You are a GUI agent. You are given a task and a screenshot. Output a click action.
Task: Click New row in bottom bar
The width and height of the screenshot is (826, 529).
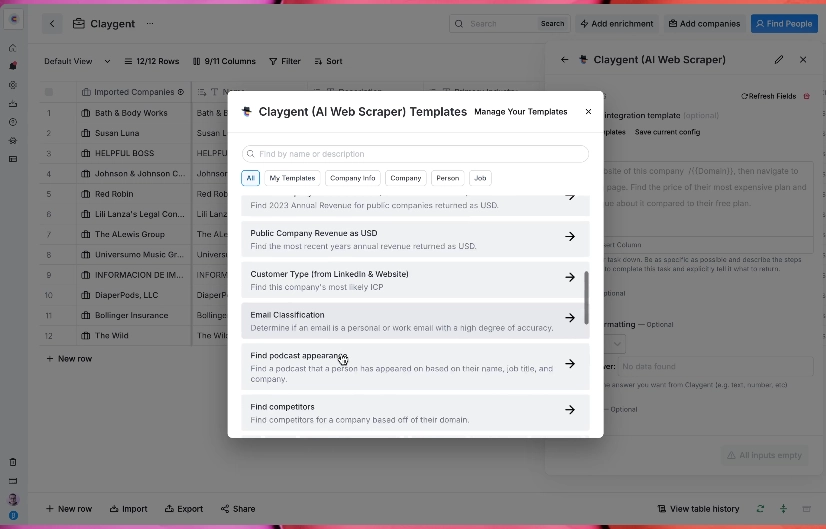(69, 508)
